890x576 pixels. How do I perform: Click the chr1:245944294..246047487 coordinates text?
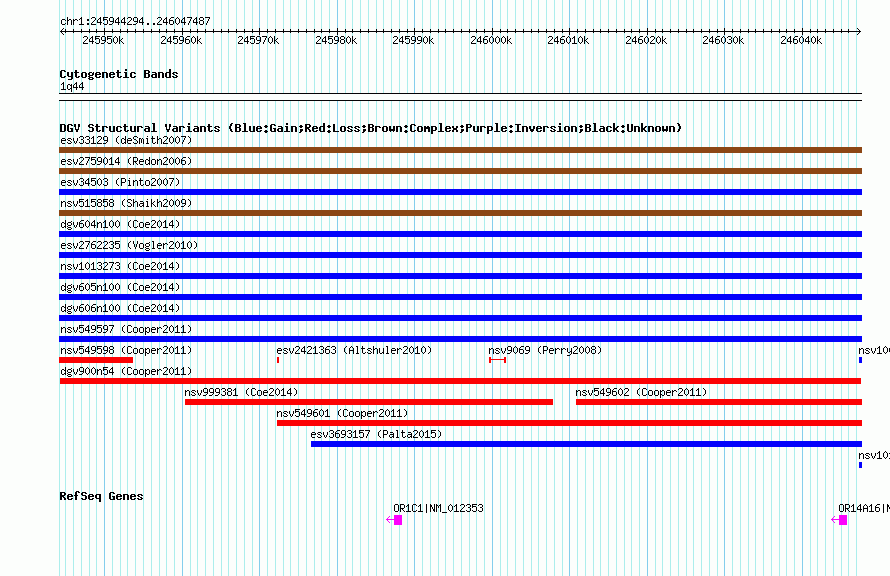(x=135, y=21)
